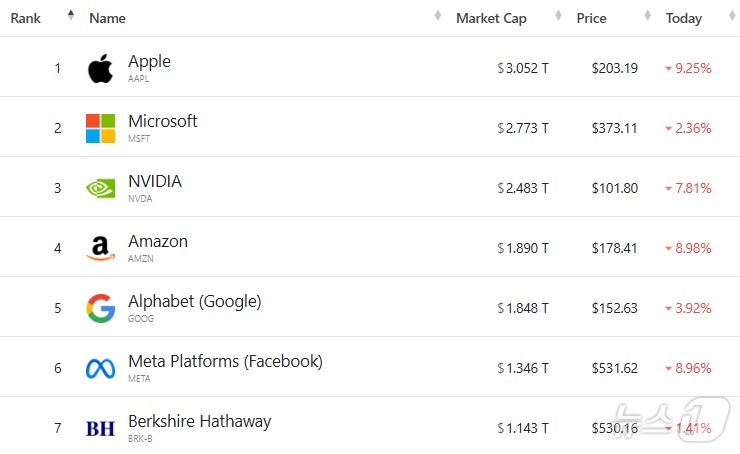Click the Google G logo
The width and height of the screenshot is (740, 454).
101,308
